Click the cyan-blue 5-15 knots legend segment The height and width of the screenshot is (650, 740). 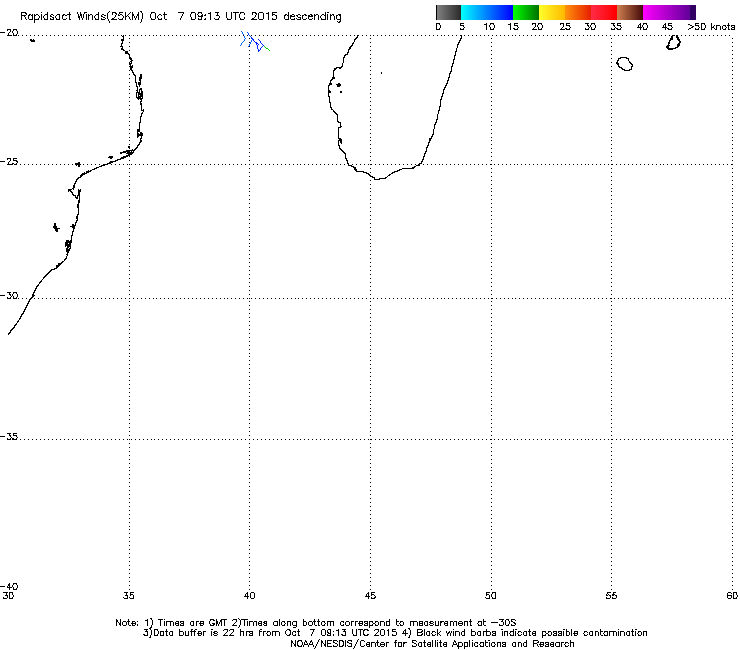487,12
